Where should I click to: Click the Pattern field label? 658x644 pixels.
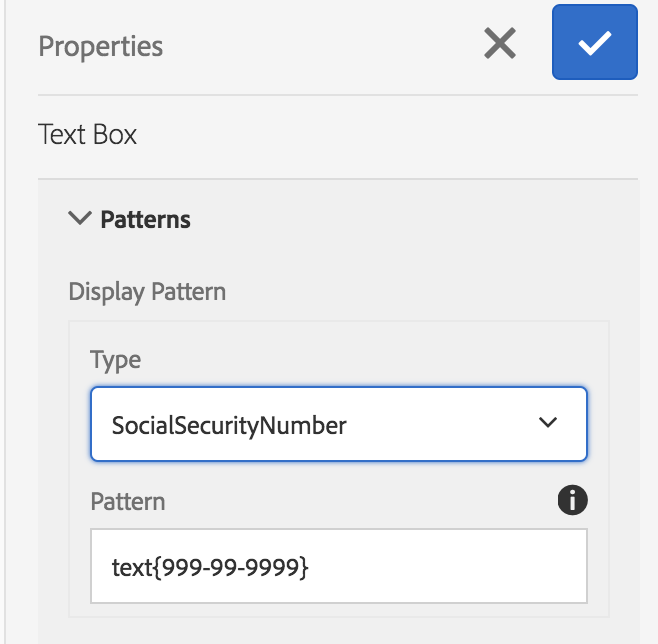pos(127,500)
